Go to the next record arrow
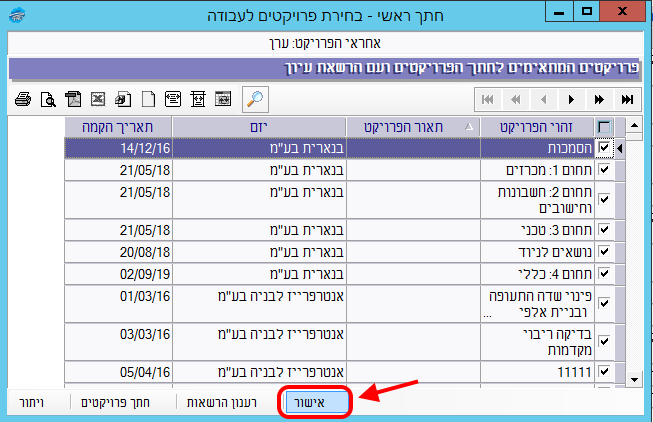Viewport: 653px width, 422px height. point(571,99)
